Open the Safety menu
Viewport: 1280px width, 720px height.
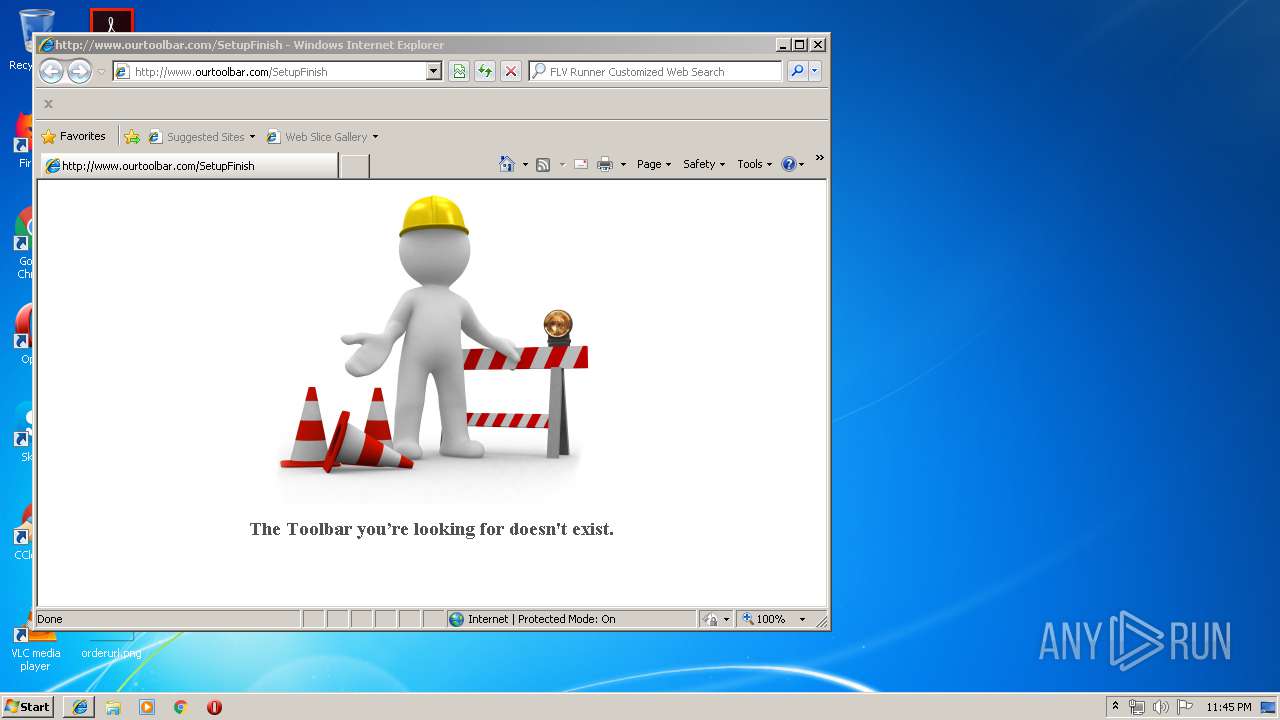(x=704, y=164)
